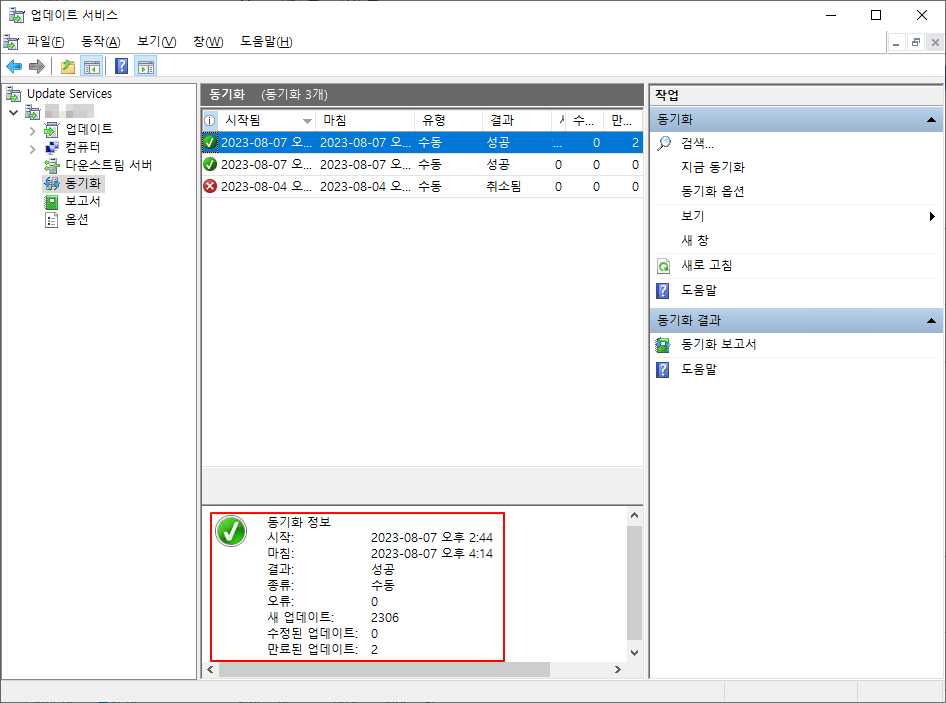Click 지금 동기화 action
This screenshot has height=703, width=946.
(x=713, y=167)
